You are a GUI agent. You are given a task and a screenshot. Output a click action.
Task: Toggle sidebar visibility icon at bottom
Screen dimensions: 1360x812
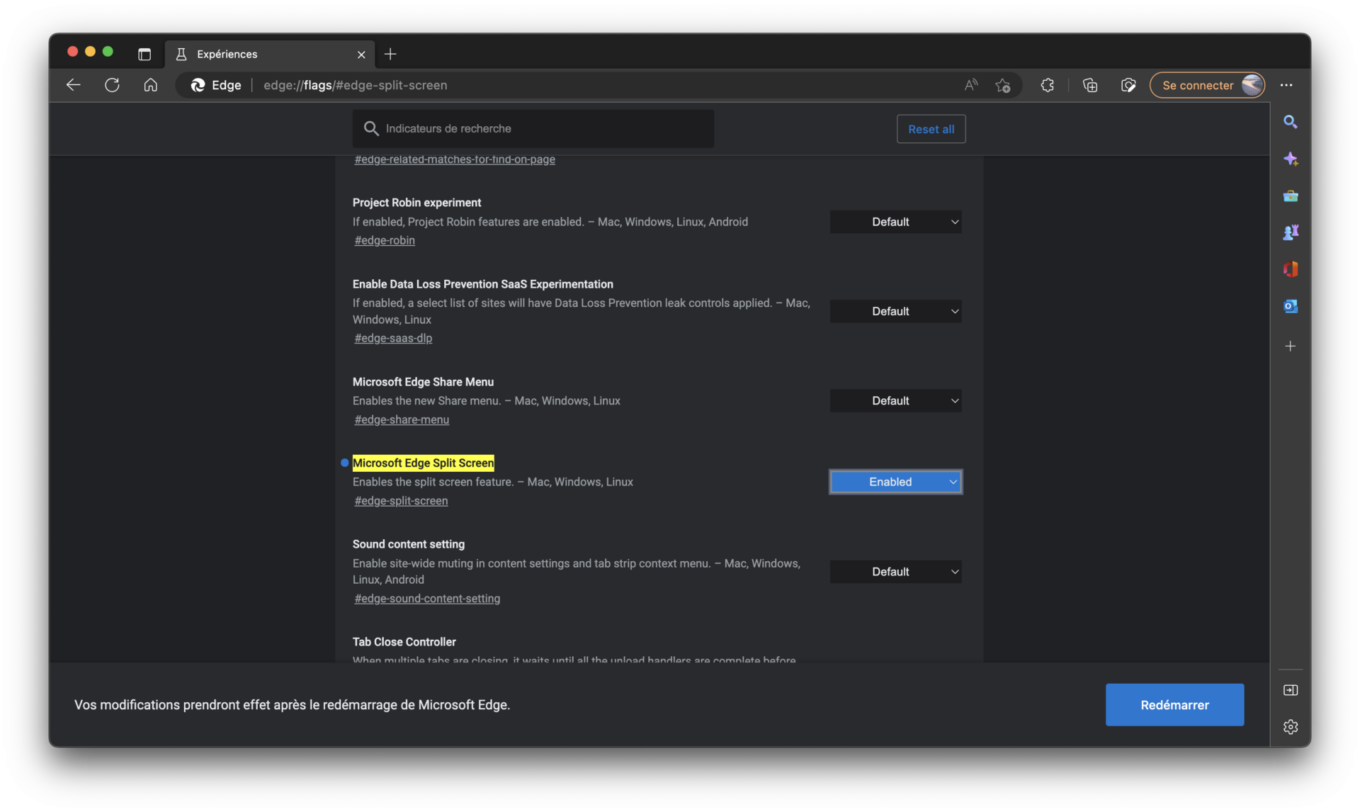click(1290, 690)
